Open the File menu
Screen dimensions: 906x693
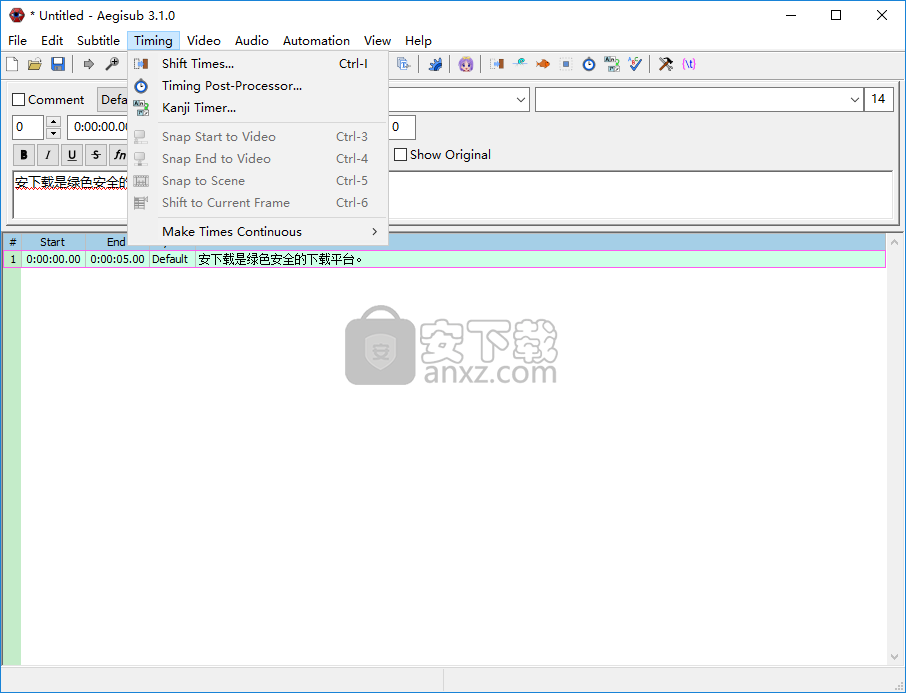tap(17, 40)
